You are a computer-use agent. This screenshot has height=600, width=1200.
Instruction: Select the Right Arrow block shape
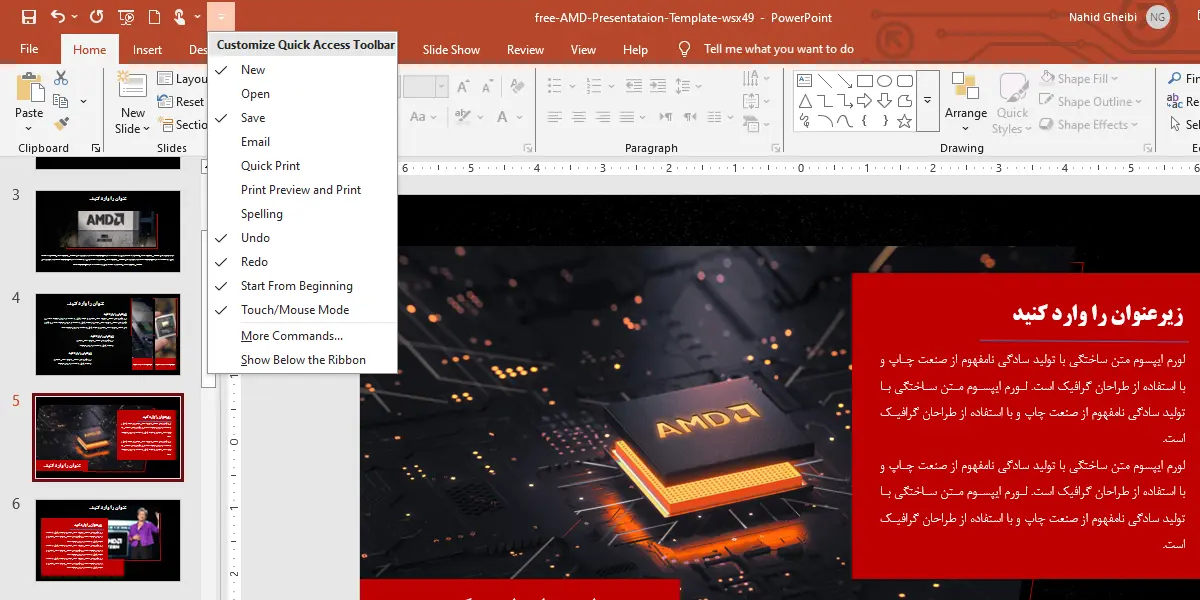point(866,101)
